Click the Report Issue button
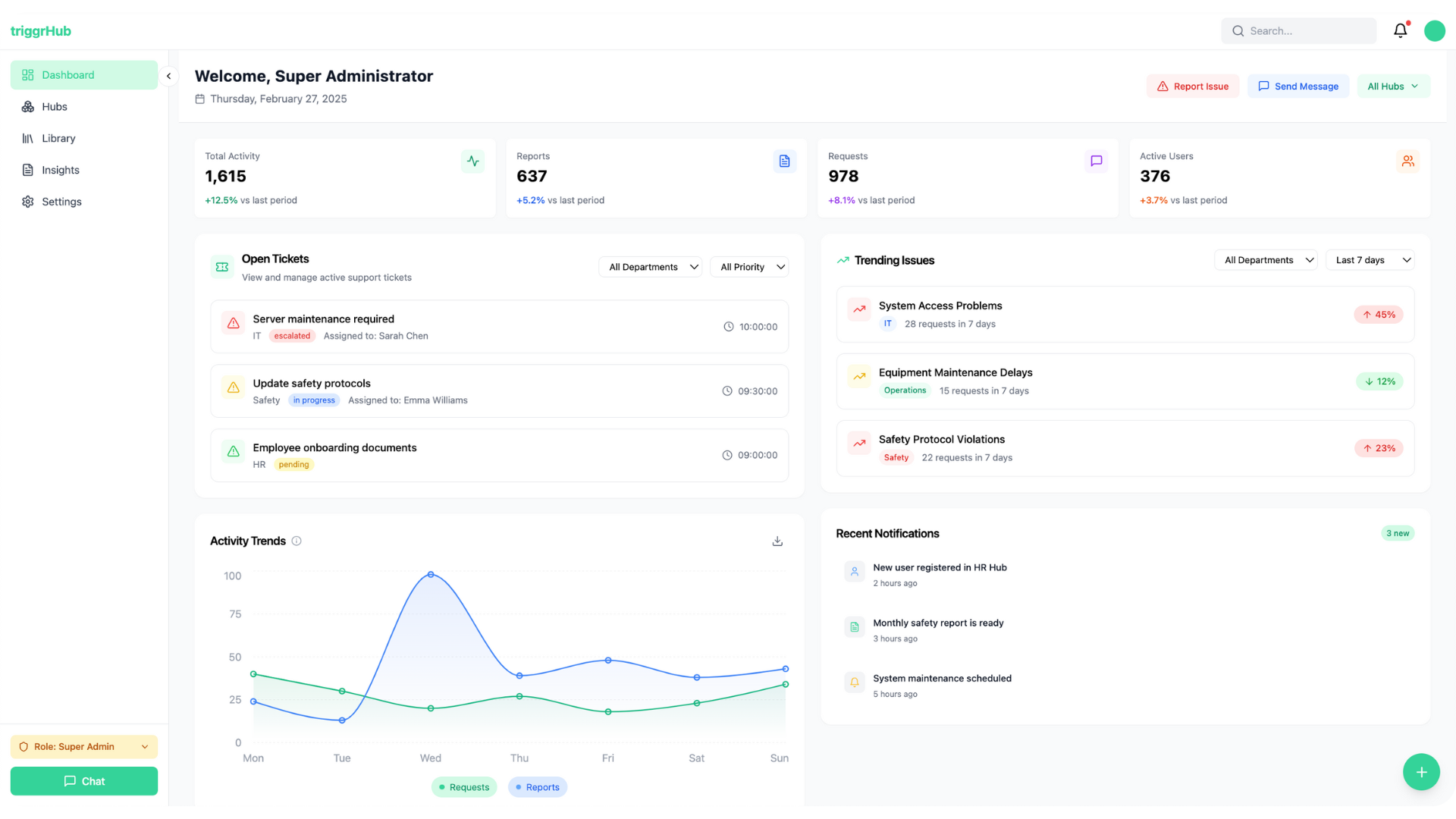This screenshot has width=1456, height=819. (1193, 86)
